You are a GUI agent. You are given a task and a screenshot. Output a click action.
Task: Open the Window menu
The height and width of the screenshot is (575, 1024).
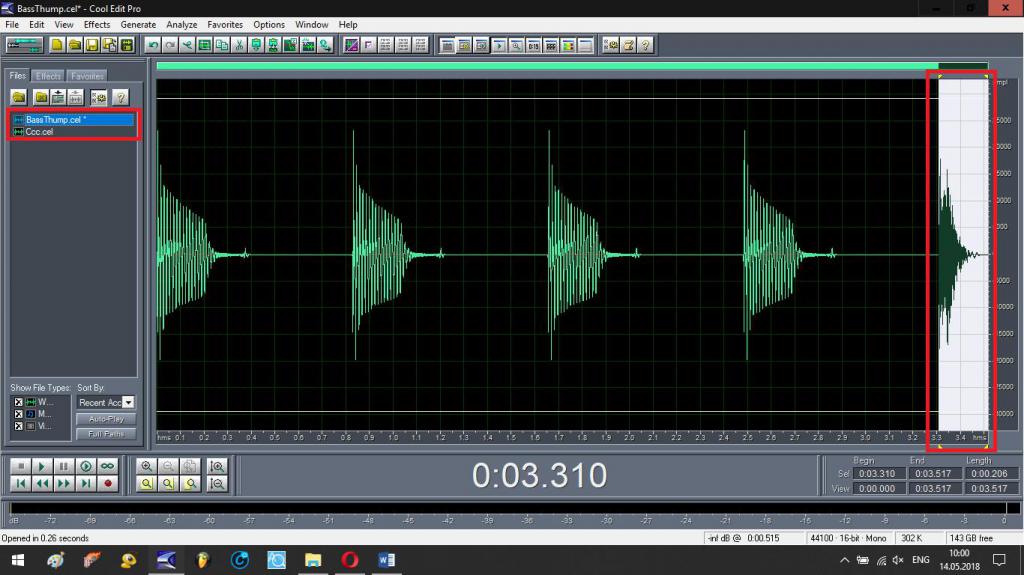[x=312, y=25]
